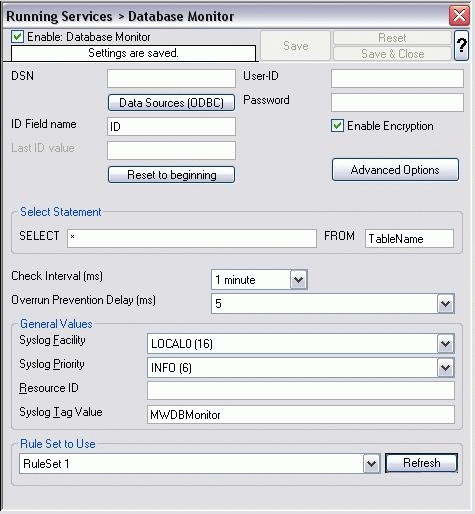Toggle Enable: Database Monitor checkbox
Image resolution: width=475 pixels, height=514 pixels.
(17, 37)
